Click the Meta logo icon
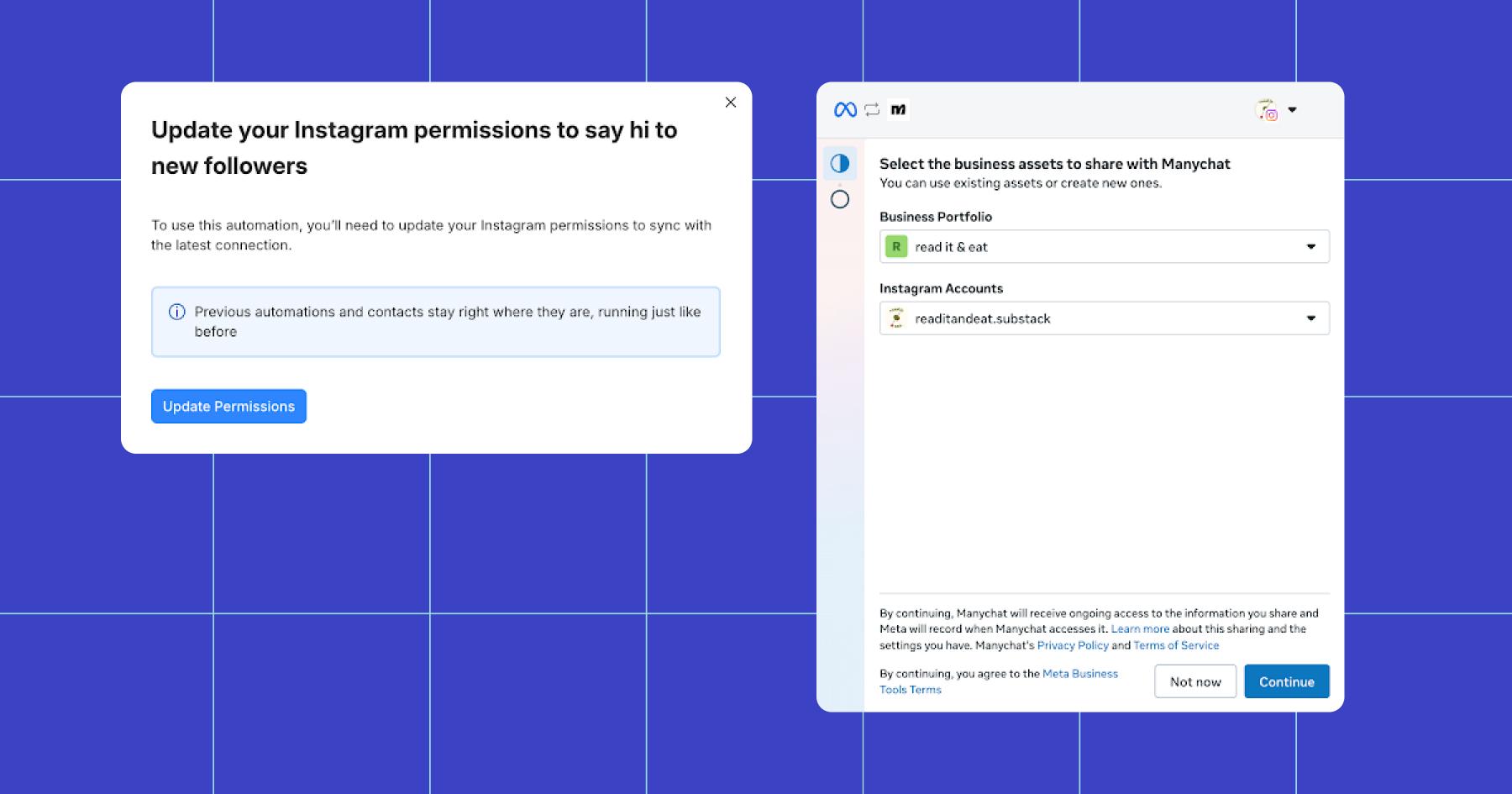 point(845,109)
